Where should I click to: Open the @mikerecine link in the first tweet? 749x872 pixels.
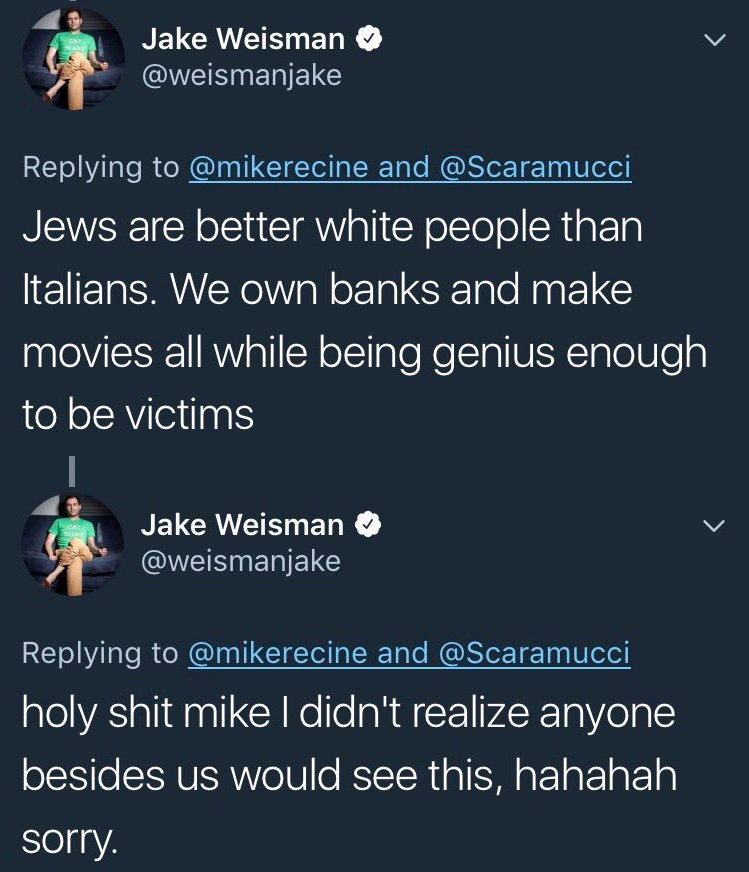(x=279, y=167)
